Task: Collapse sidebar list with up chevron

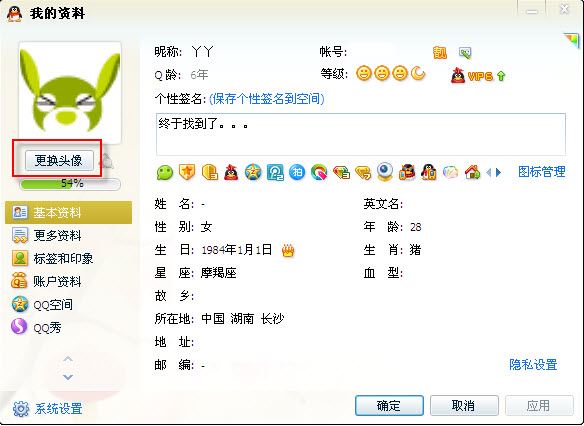Action: [68, 359]
